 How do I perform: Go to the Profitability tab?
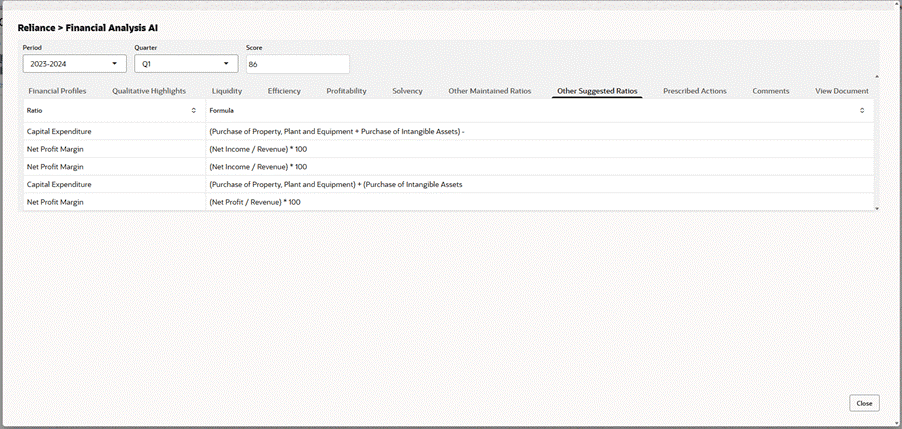(x=346, y=91)
